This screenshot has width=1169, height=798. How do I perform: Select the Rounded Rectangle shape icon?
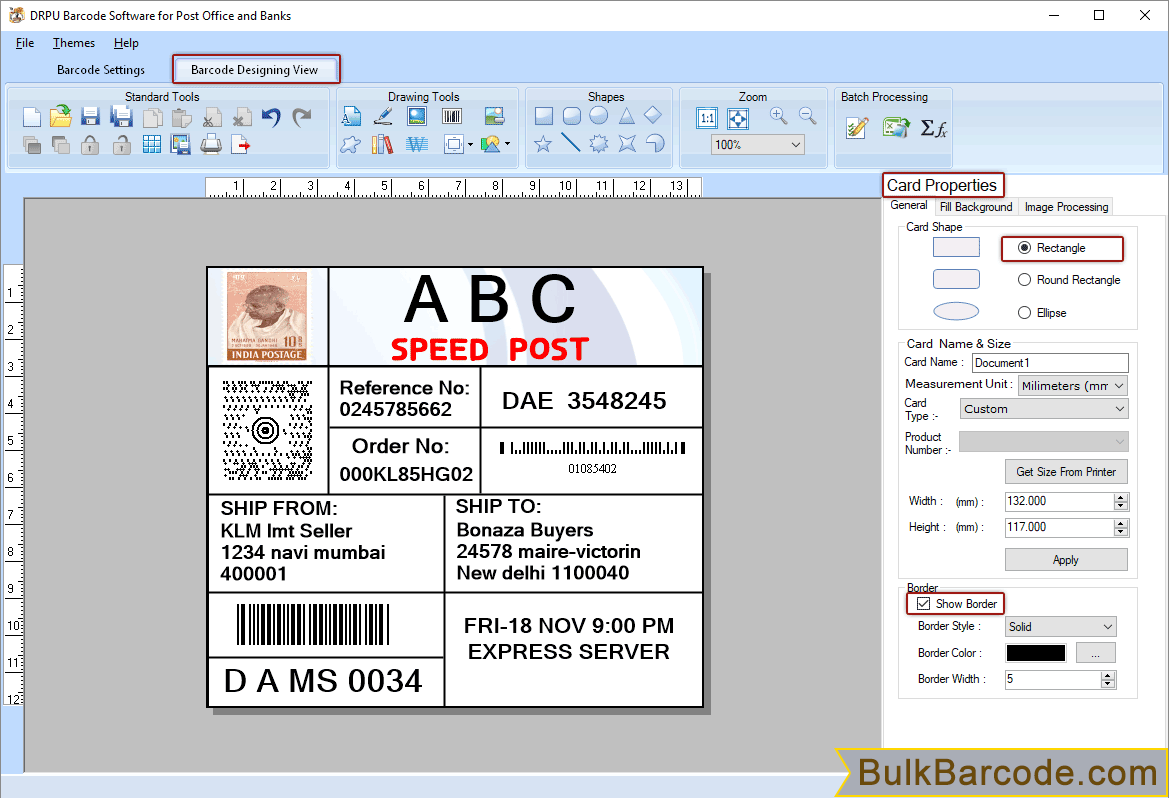click(572, 116)
